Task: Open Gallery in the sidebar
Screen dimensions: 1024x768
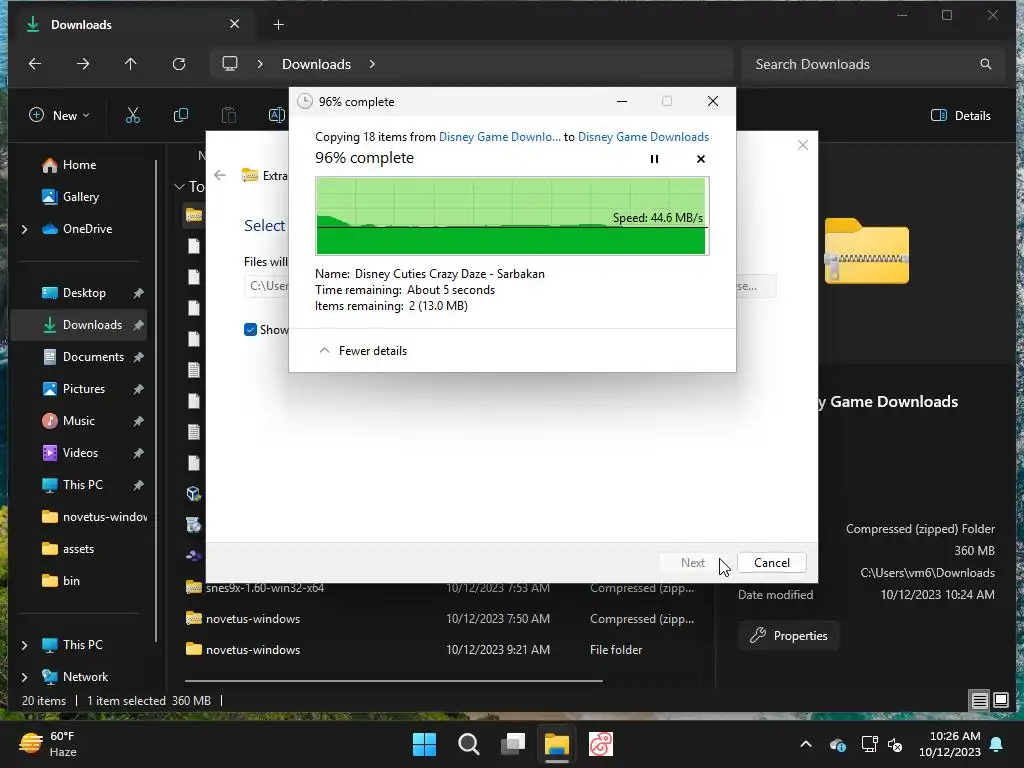Action: 78,197
